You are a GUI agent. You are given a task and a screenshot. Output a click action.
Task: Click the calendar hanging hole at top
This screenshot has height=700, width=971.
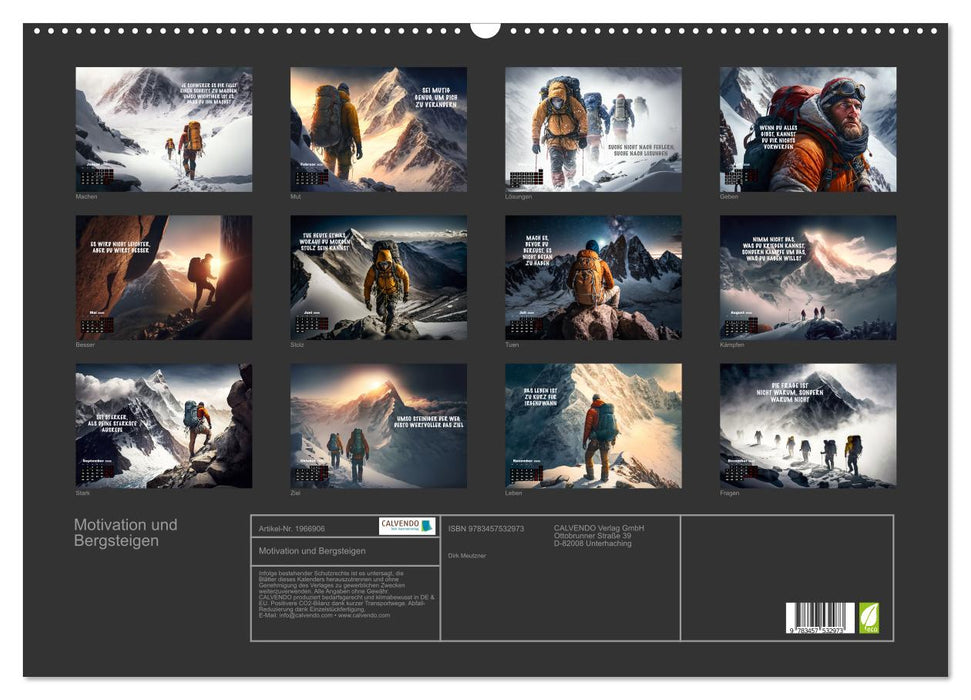pos(485,28)
